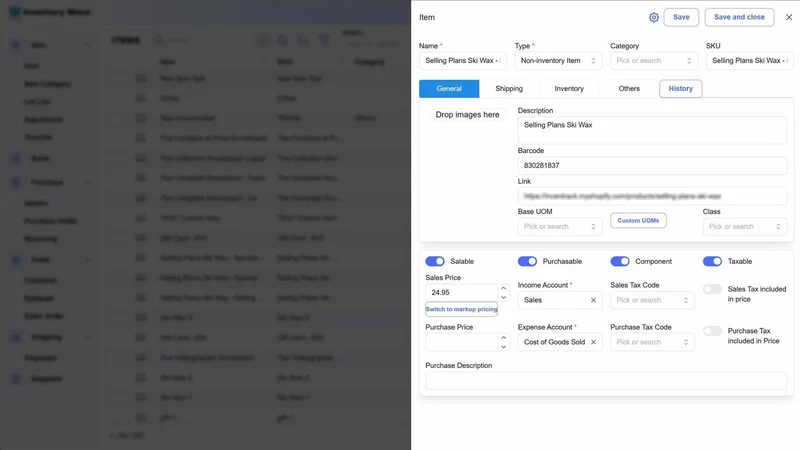Click Switch to markup pricing
This screenshot has height=450, width=800.
[x=461, y=309]
